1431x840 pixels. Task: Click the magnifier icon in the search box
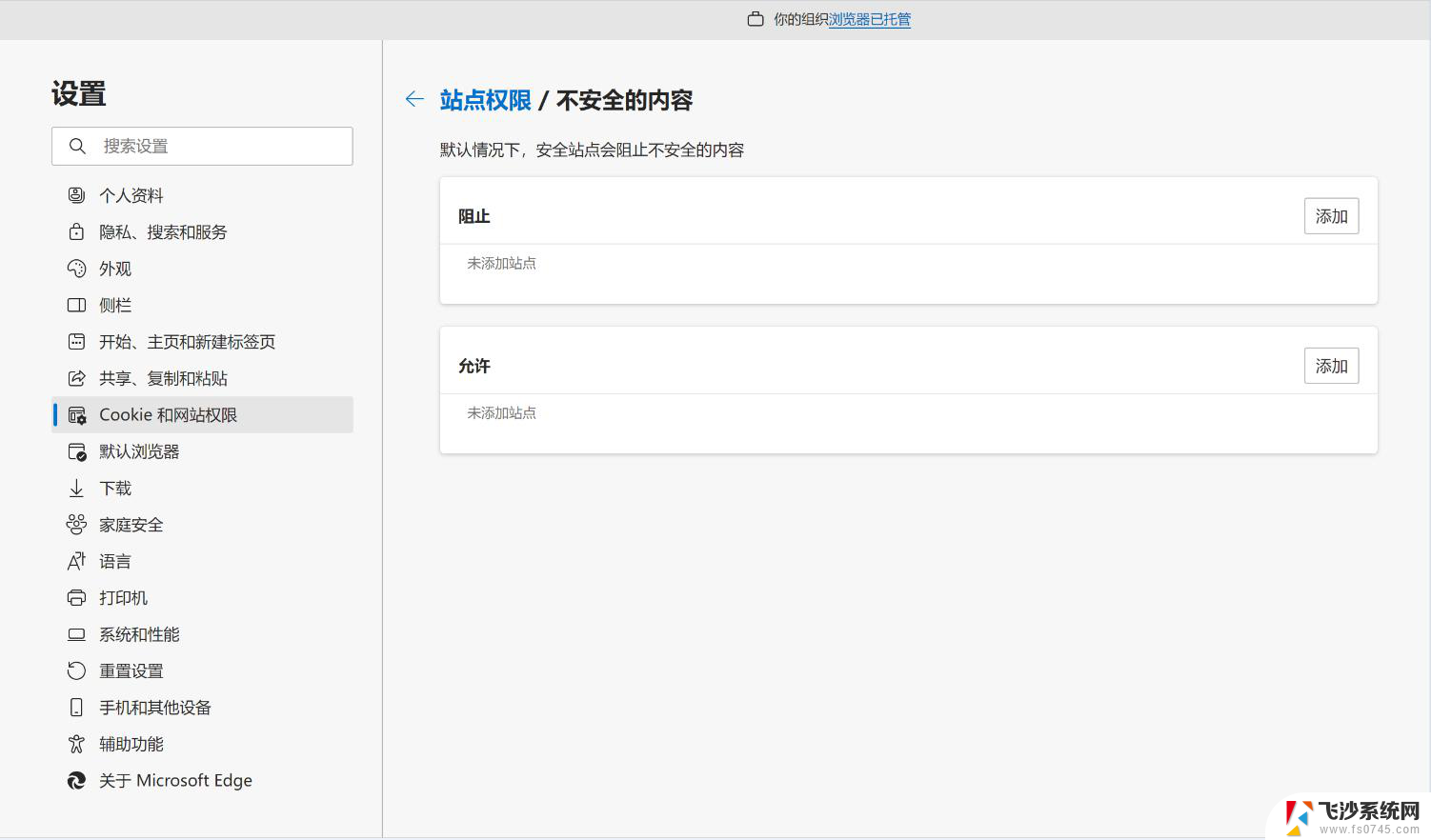(x=77, y=146)
